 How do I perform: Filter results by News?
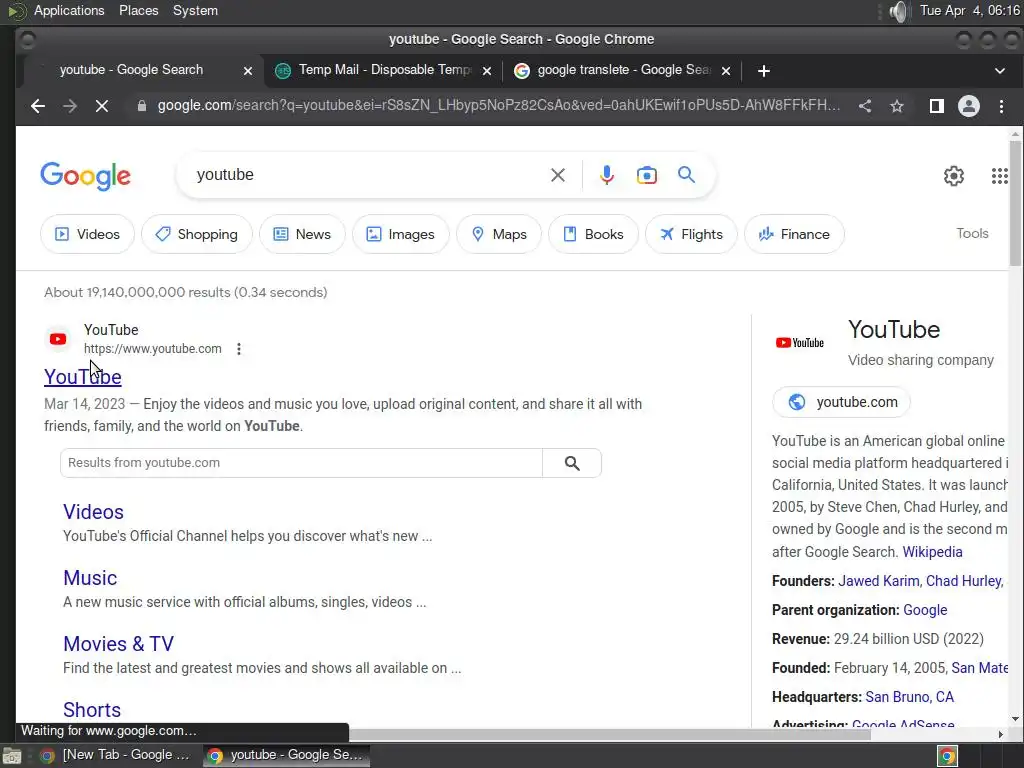pyautogui.click(x=302, y=234)
